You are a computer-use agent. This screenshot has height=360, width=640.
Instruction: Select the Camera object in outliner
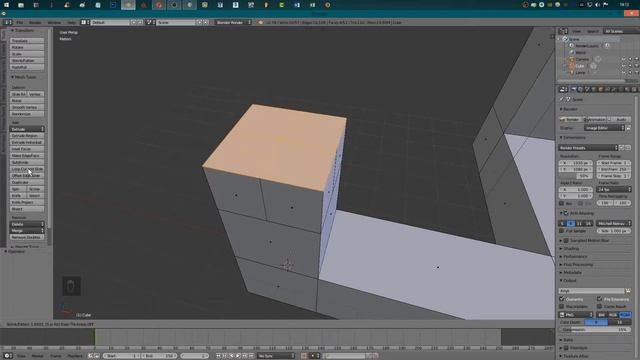tap(582, 59)
